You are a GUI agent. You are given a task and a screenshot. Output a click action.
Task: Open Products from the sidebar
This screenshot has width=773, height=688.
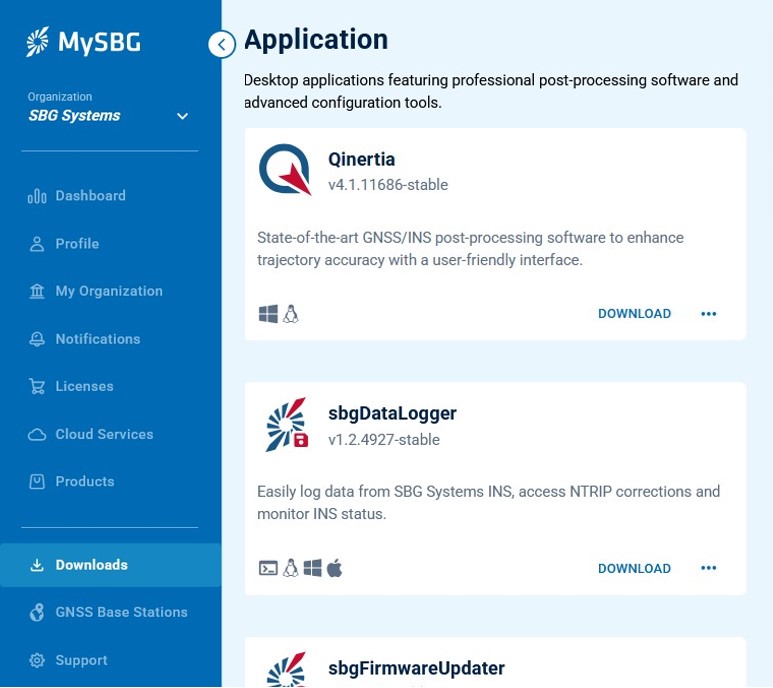tap(84, 482)
